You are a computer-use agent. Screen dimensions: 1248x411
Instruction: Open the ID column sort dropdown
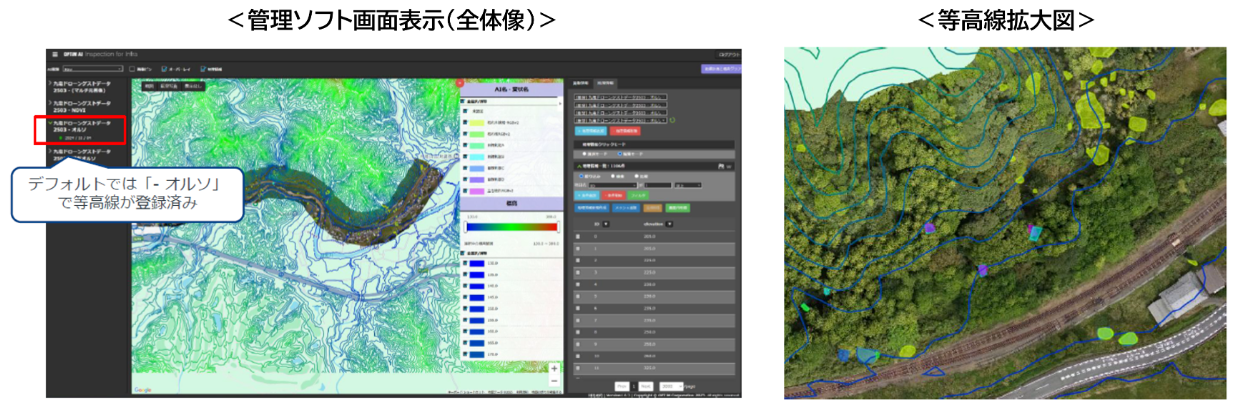[606, 224]
